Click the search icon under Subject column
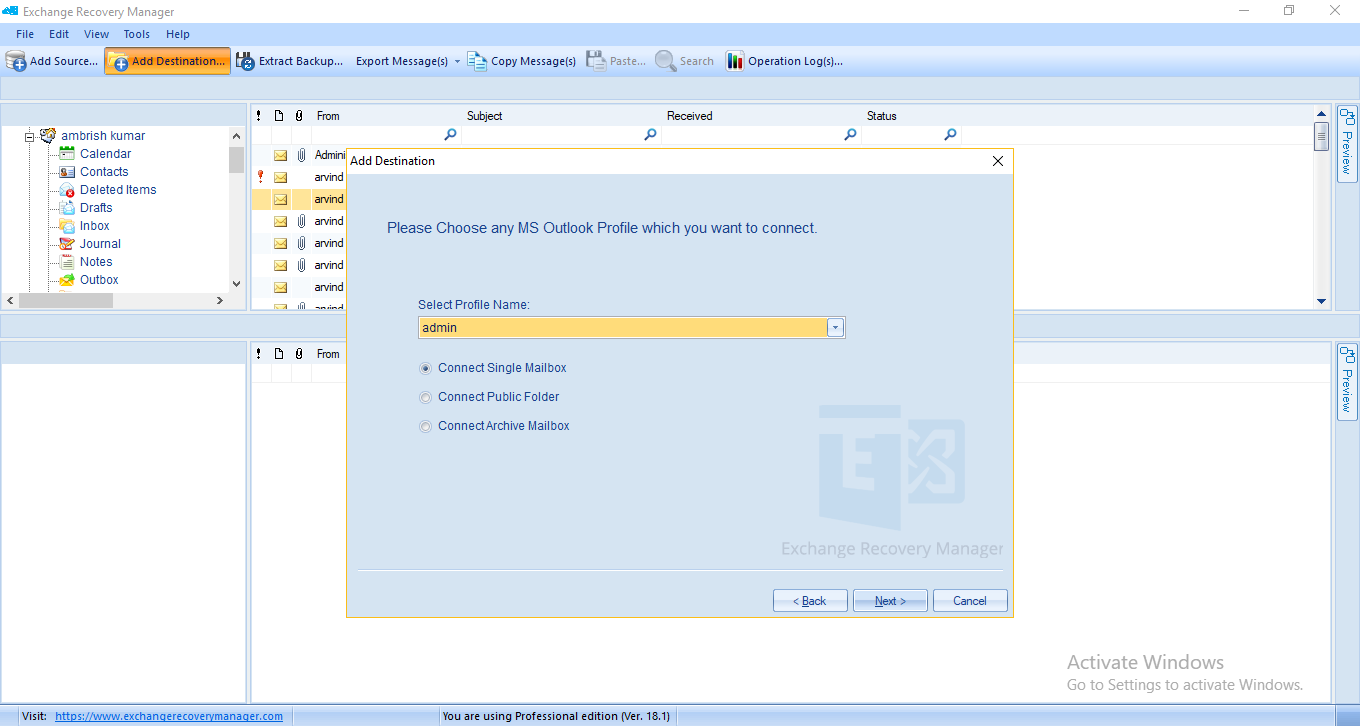Image resolution: width=1364 pixels, height=726 pixels. pyautogui.click(x=650, y=135)
